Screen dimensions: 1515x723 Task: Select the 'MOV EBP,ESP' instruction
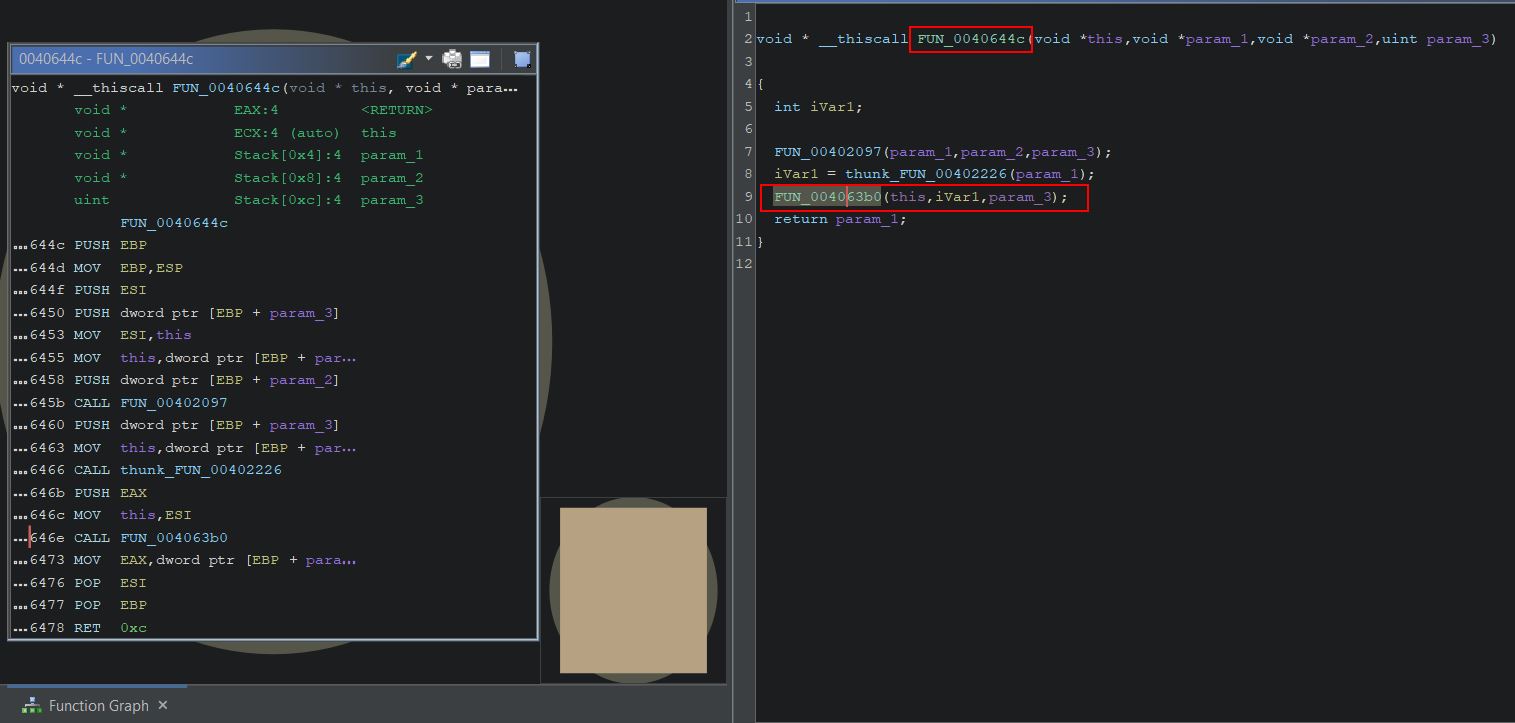pyautogui.click(x=128, y=268)
